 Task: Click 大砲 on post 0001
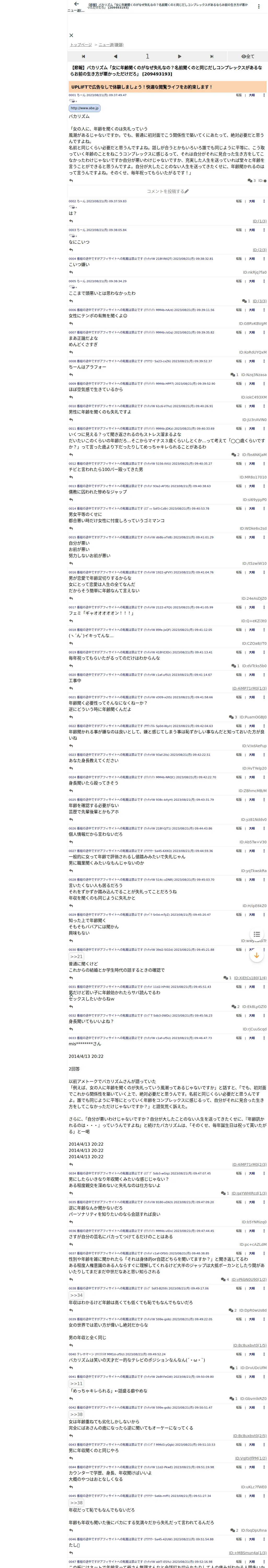pos(252,95)
